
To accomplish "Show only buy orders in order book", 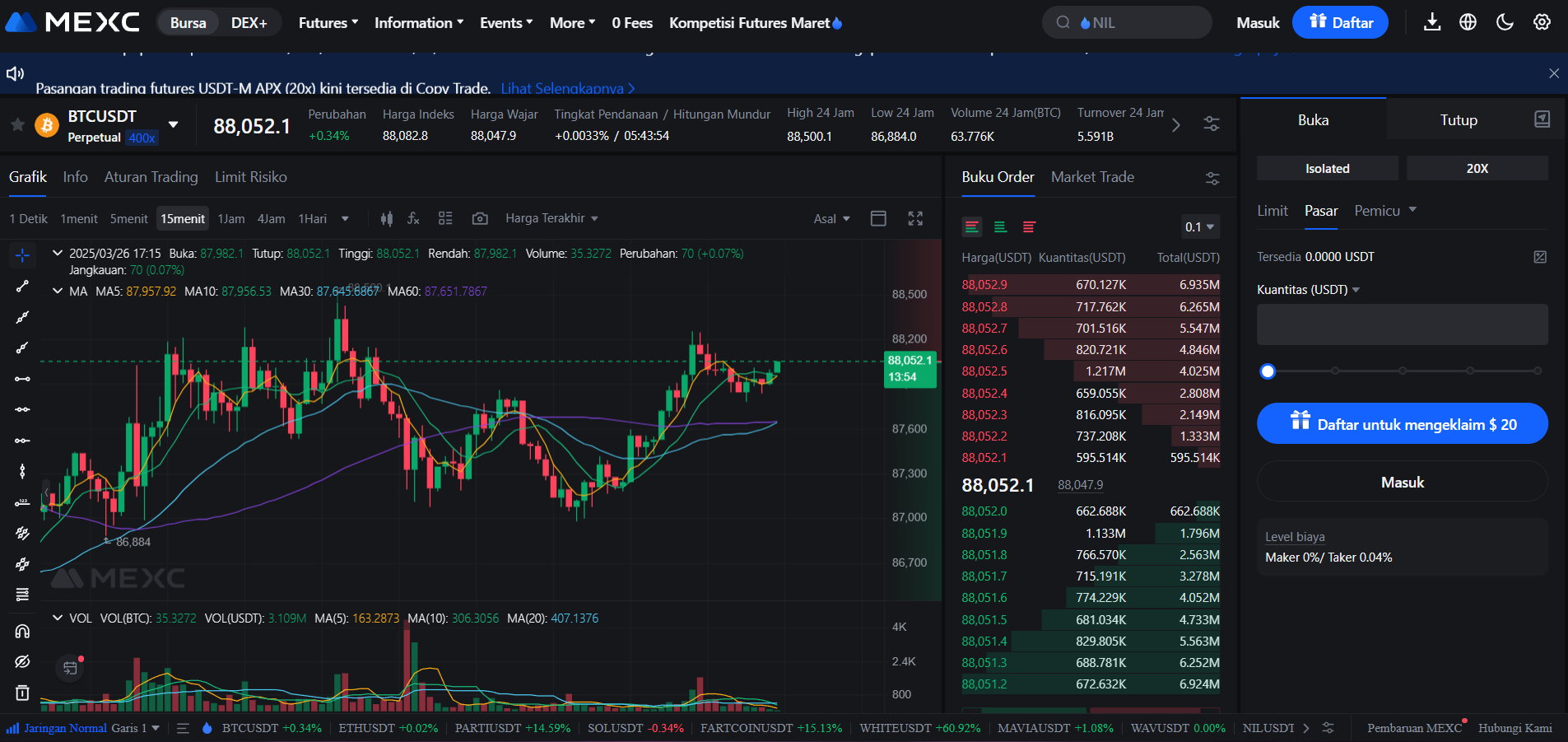I will point(1001,226).
